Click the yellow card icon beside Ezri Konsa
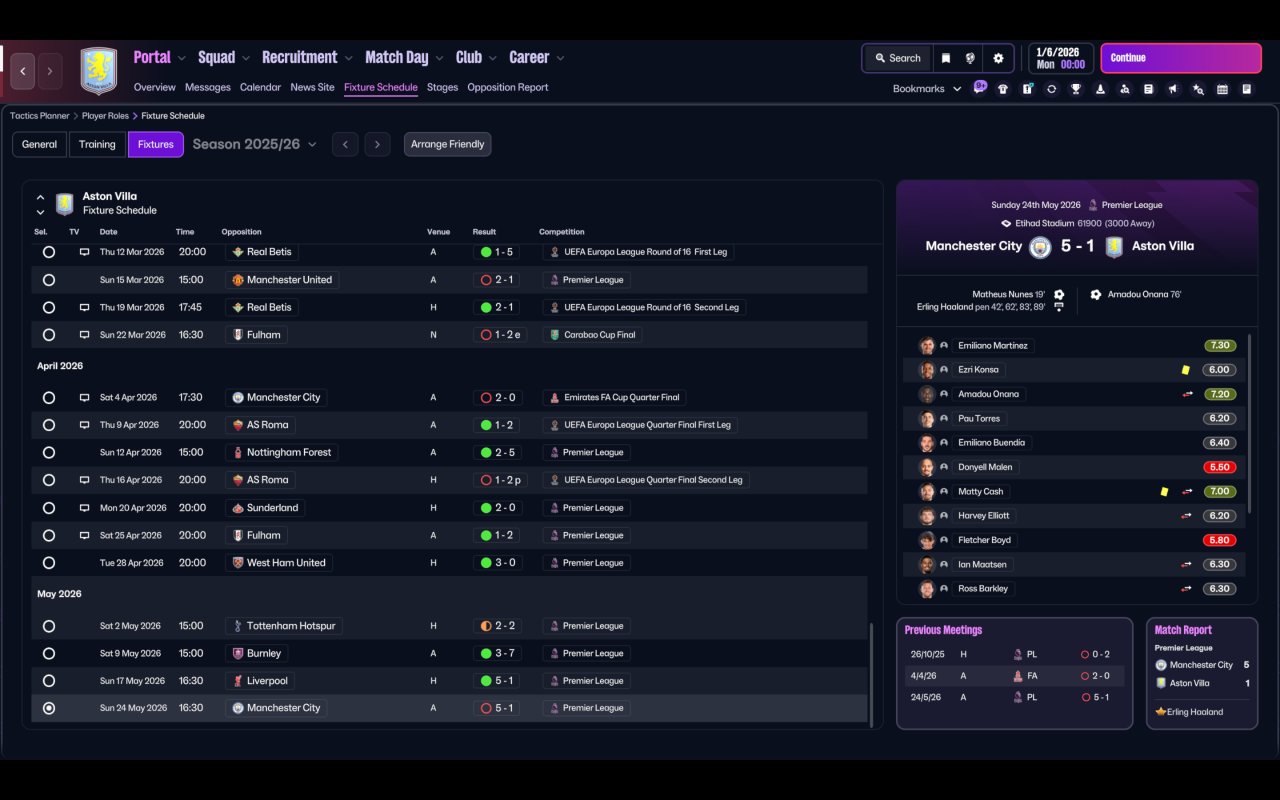The width and height of the screenshot is (1280, 800). click(x=1186, y=370)
